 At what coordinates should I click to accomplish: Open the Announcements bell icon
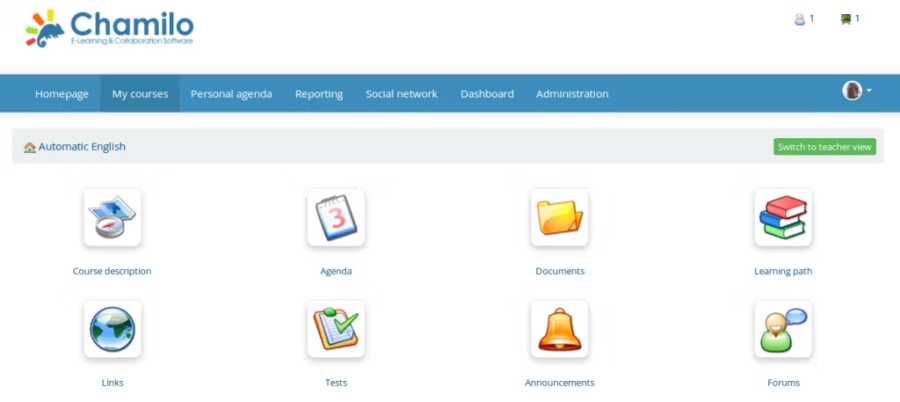(x=559, y=329)
